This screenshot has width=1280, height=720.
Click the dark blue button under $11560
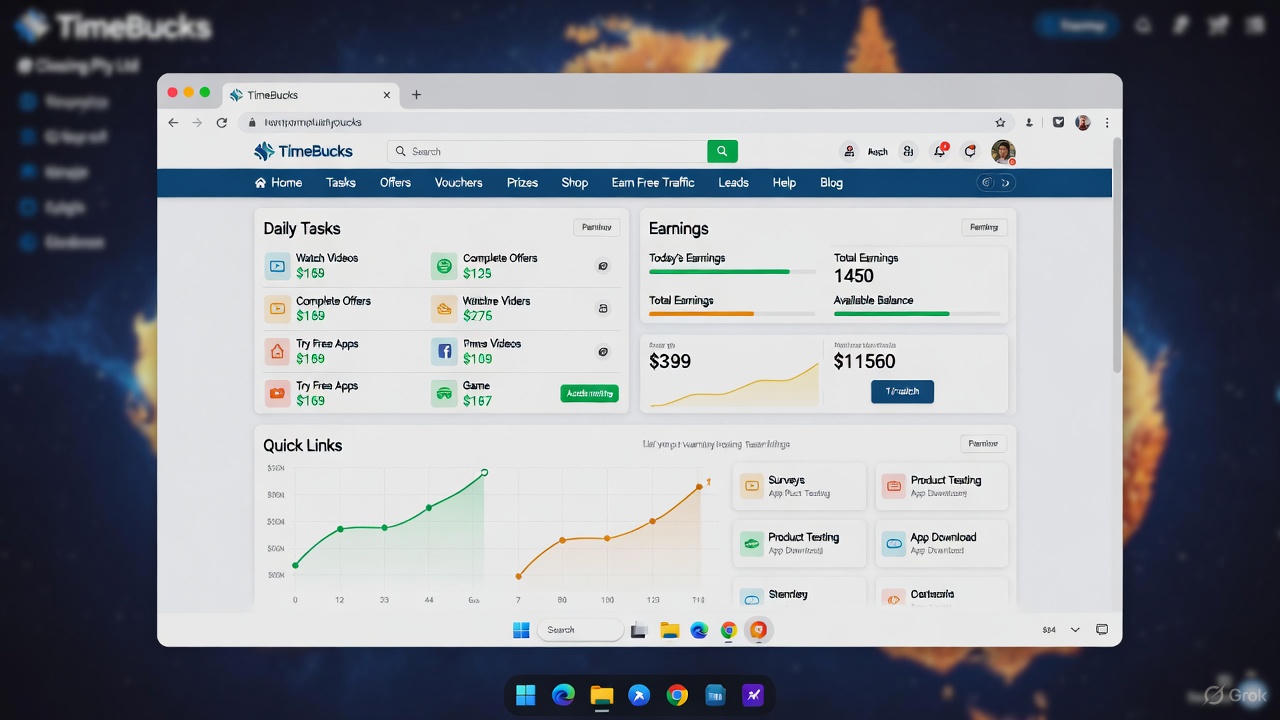902,391
